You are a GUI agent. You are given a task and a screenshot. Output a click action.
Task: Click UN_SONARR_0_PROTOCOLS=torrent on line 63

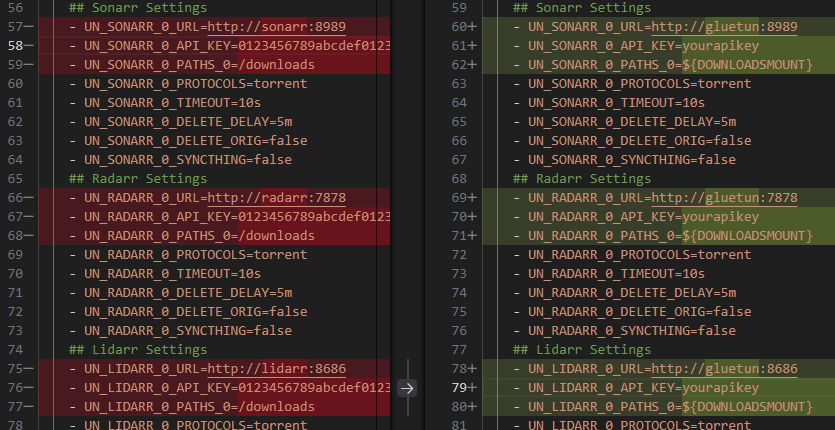(640, 84)
